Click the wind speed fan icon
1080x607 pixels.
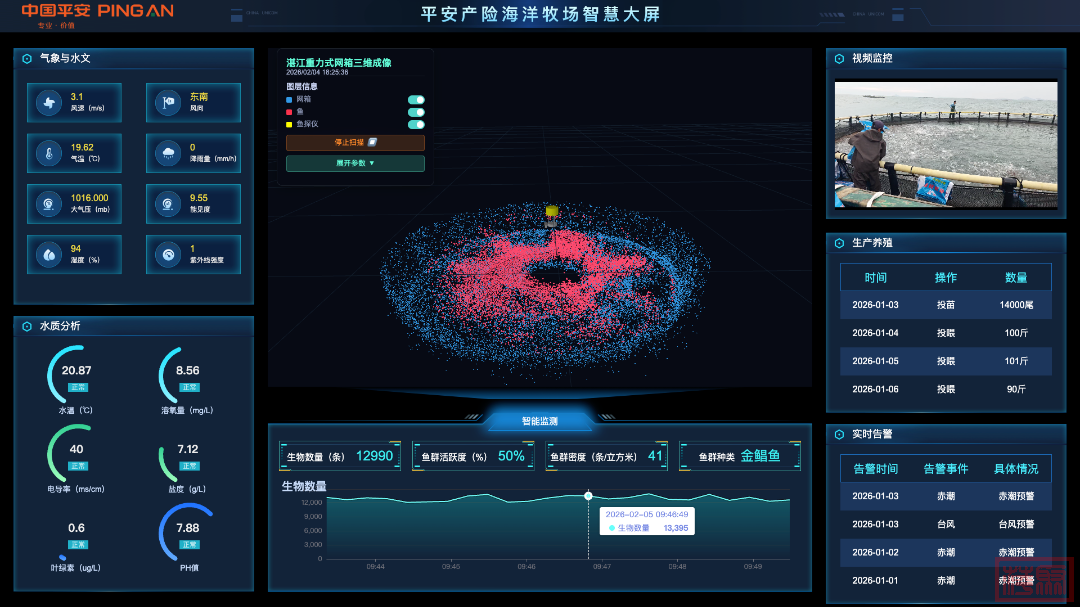coord(48,102)
